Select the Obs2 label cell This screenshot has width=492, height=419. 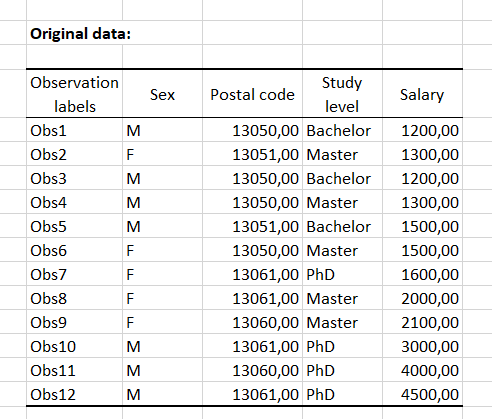(x=75, y=154)
